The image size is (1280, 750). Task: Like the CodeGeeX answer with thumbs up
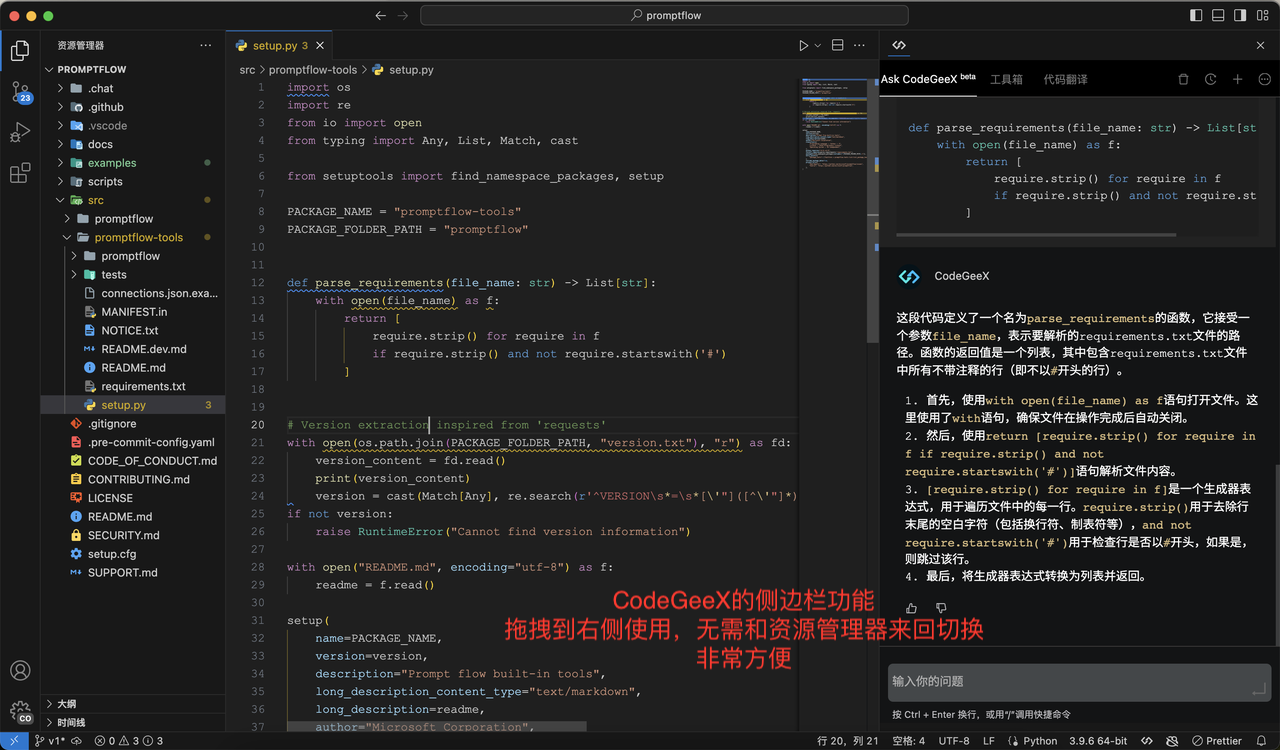(911, 608)
